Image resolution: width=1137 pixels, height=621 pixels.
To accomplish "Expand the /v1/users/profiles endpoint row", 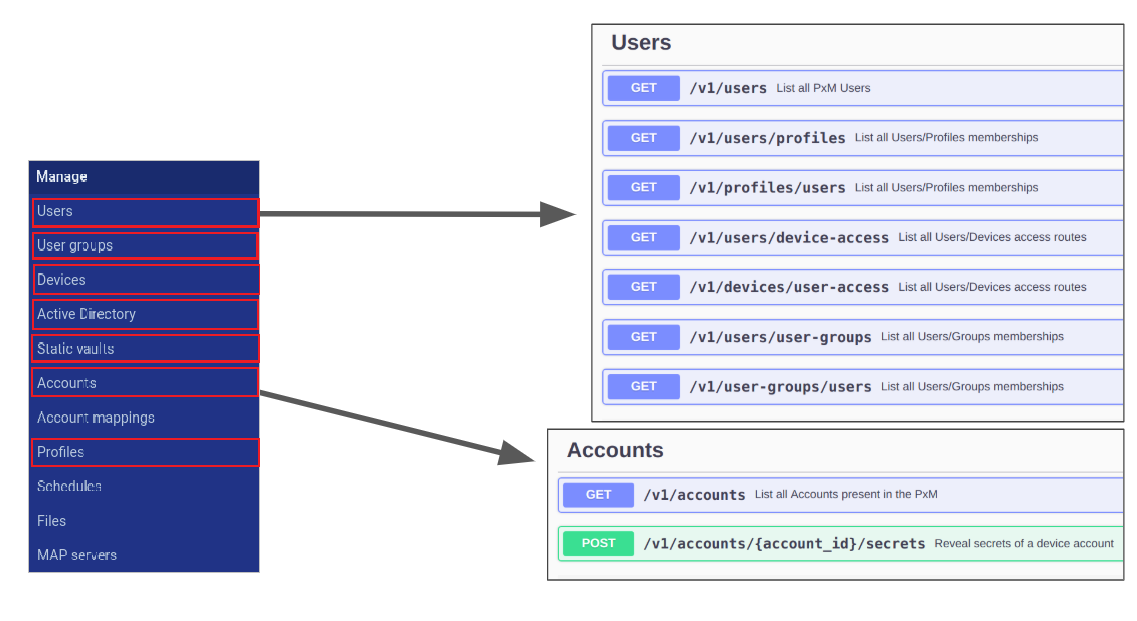I will (767, 138).
